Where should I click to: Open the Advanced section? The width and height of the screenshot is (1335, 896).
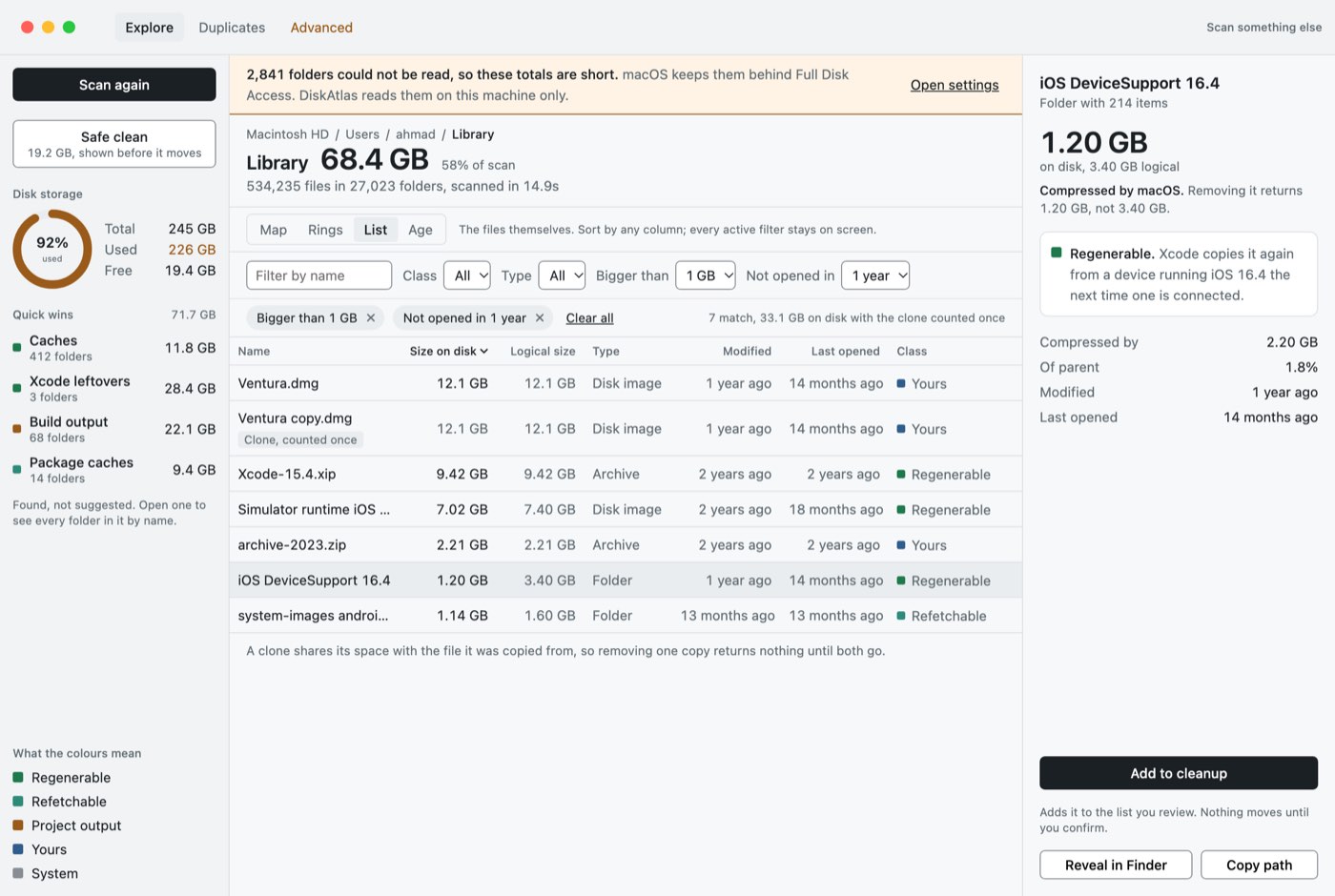point(321,28)
